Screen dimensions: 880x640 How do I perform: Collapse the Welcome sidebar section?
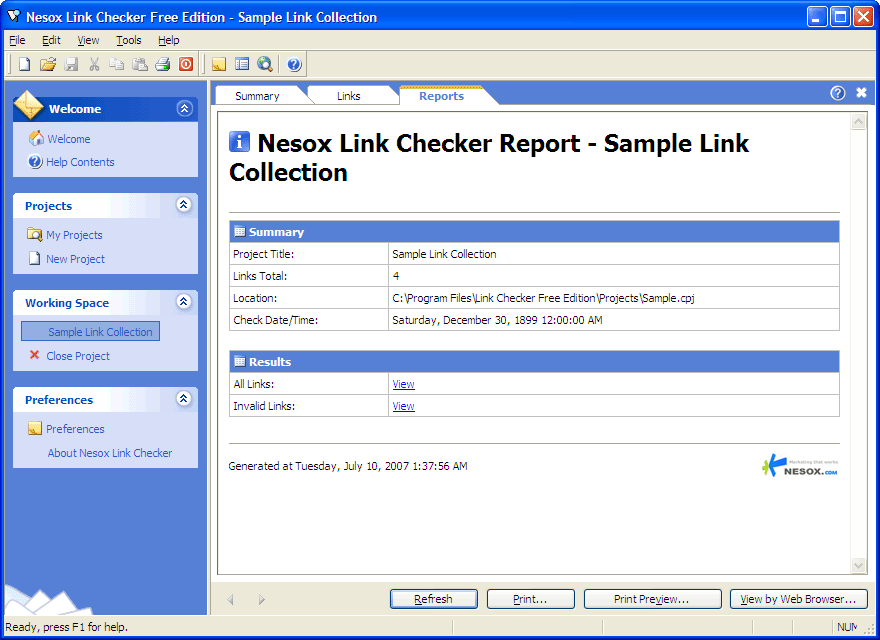[x=183, y=109]
